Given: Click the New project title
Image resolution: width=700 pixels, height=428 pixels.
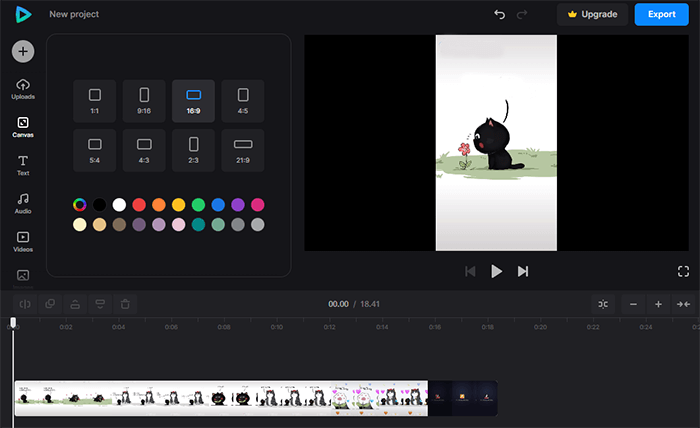Looking at the screenshot, I should point(74,14).
